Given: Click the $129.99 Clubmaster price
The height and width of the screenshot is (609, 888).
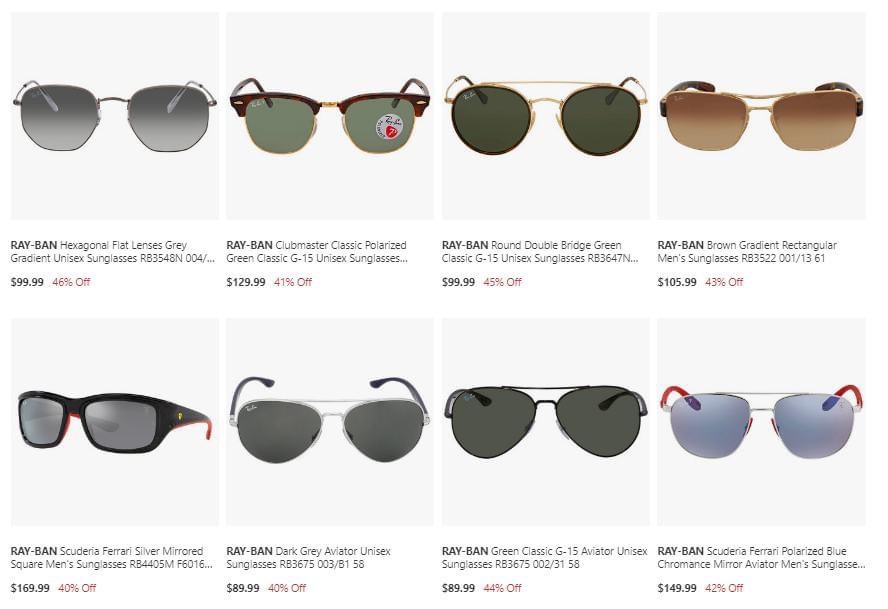Looking at the screenshot, I should click(246, 282).
